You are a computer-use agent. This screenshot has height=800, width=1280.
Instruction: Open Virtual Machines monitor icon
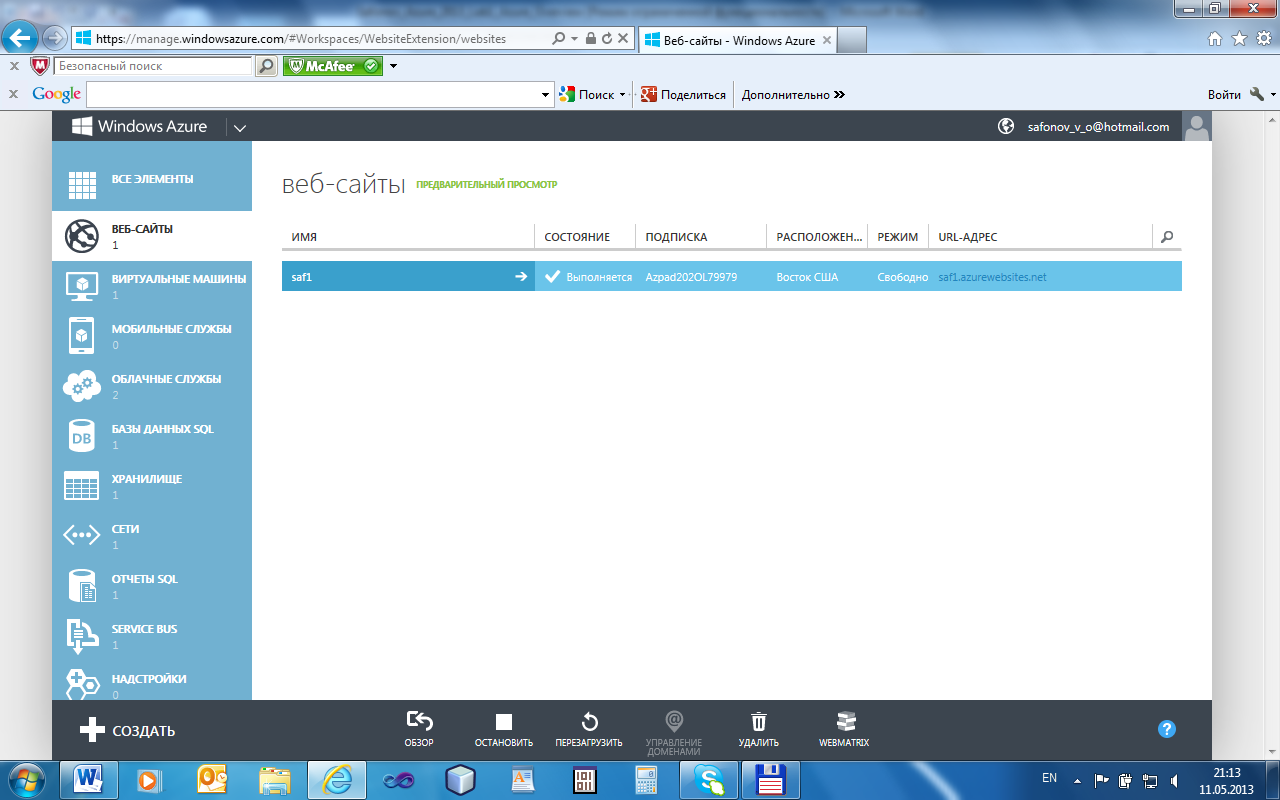click(x=82, y=286)
